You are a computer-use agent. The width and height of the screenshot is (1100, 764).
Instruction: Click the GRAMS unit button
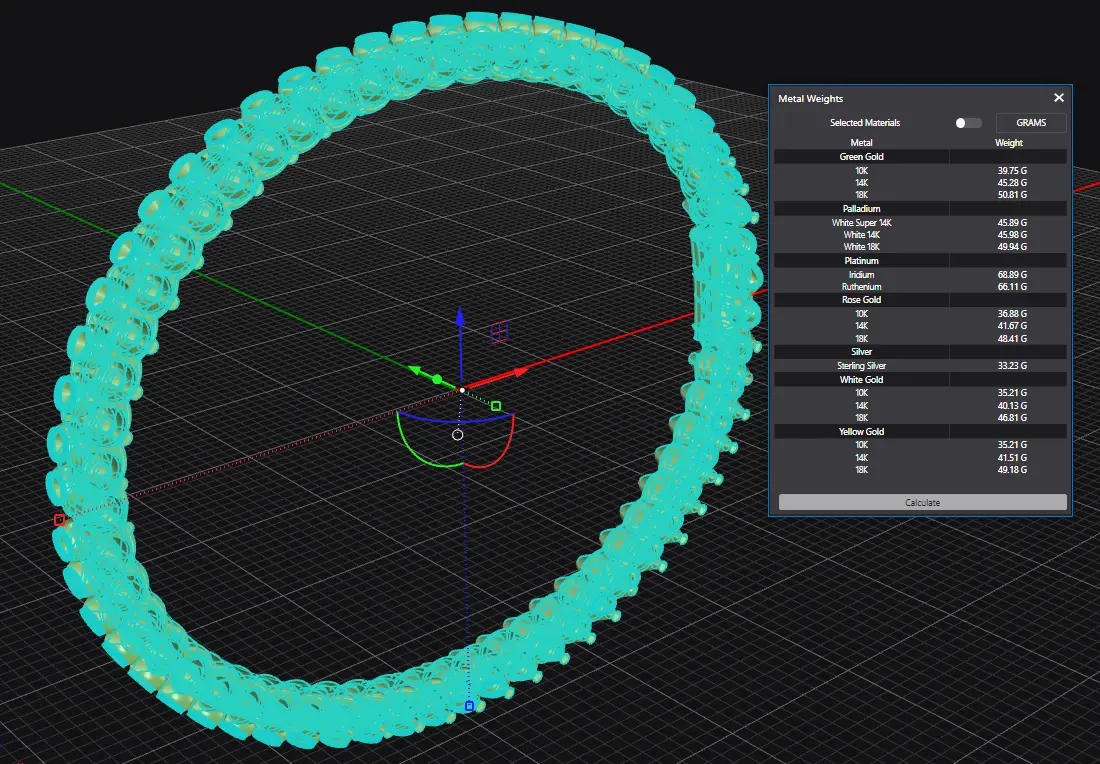[x=1030, y=123]
